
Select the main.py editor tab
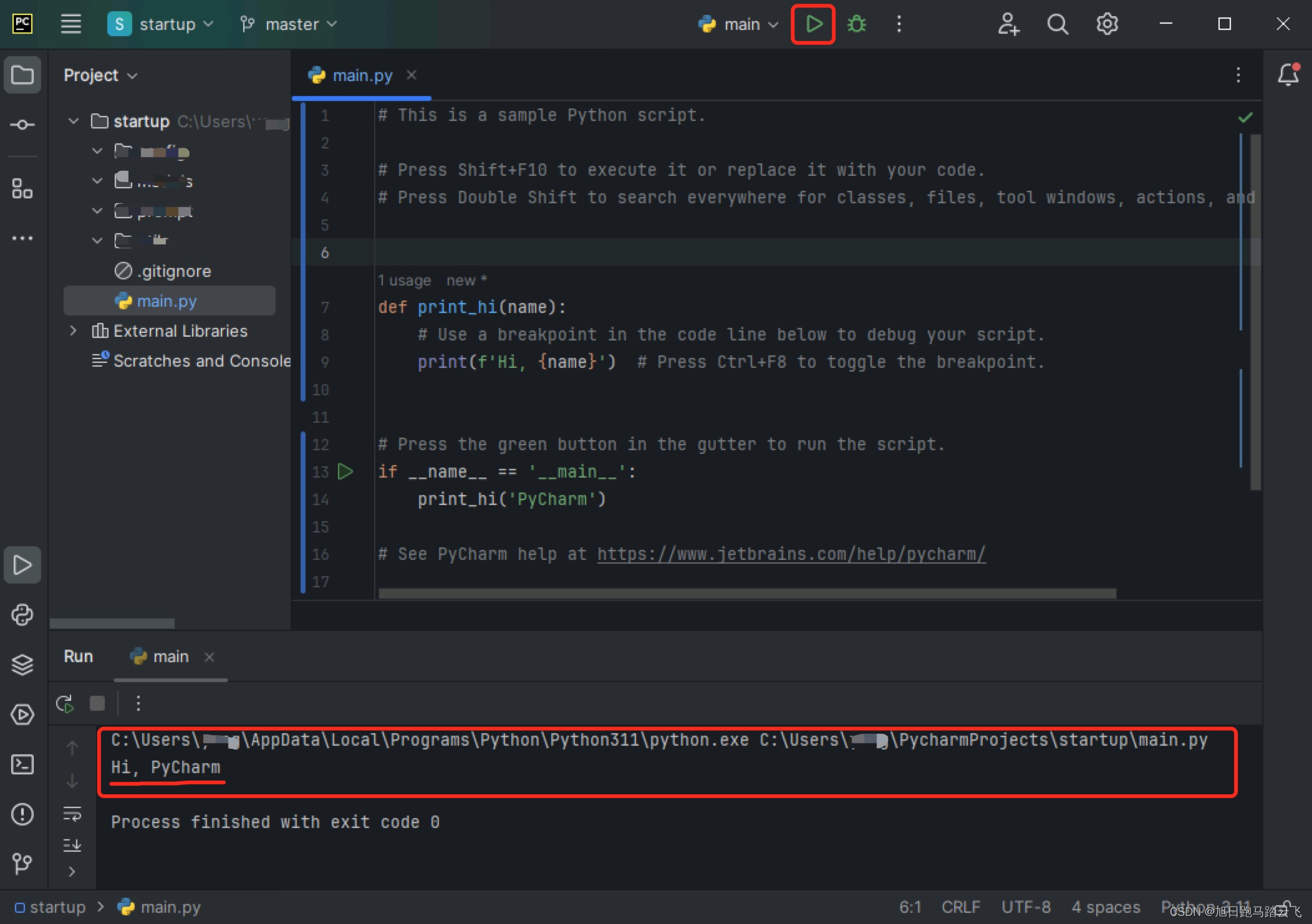(362, 75)
